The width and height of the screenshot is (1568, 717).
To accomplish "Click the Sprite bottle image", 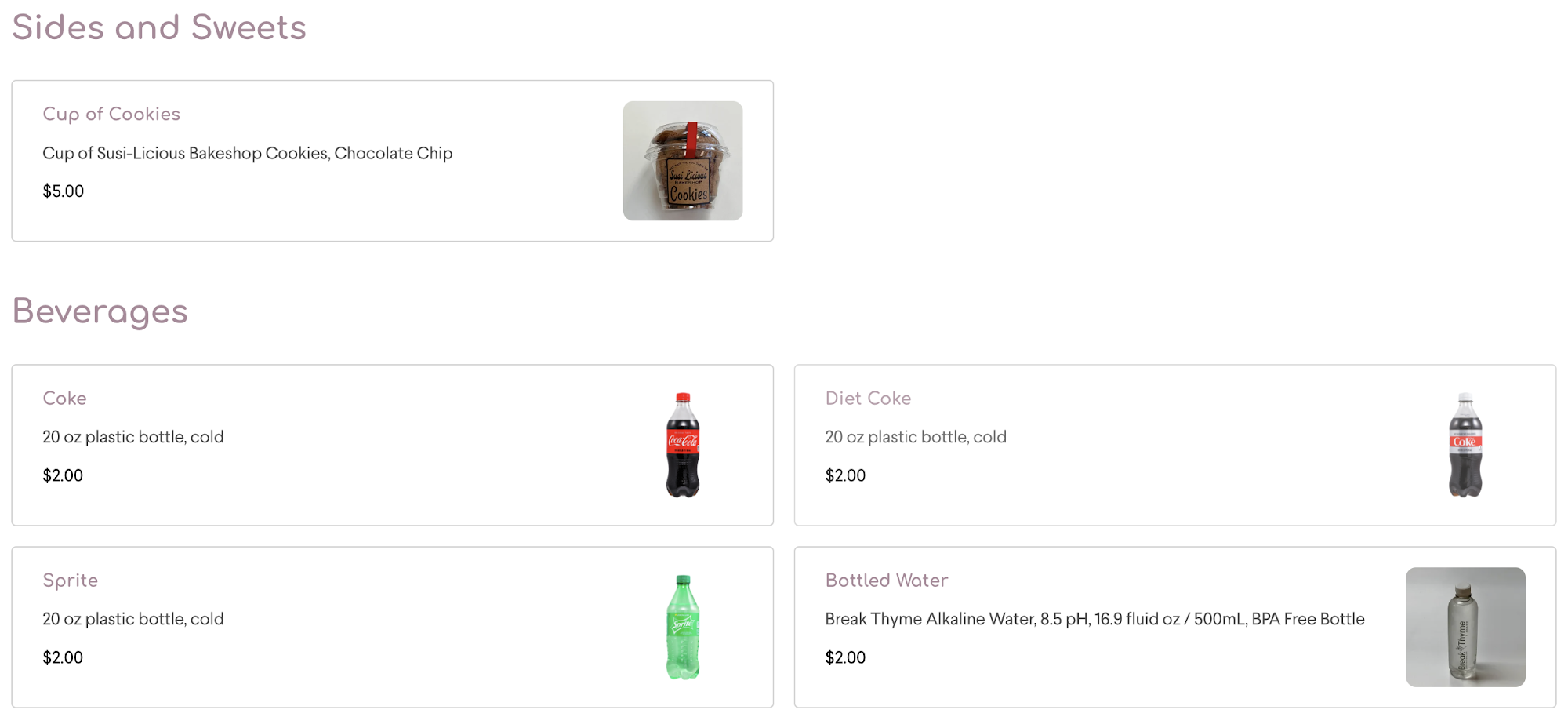I will [x=682, y=627].
